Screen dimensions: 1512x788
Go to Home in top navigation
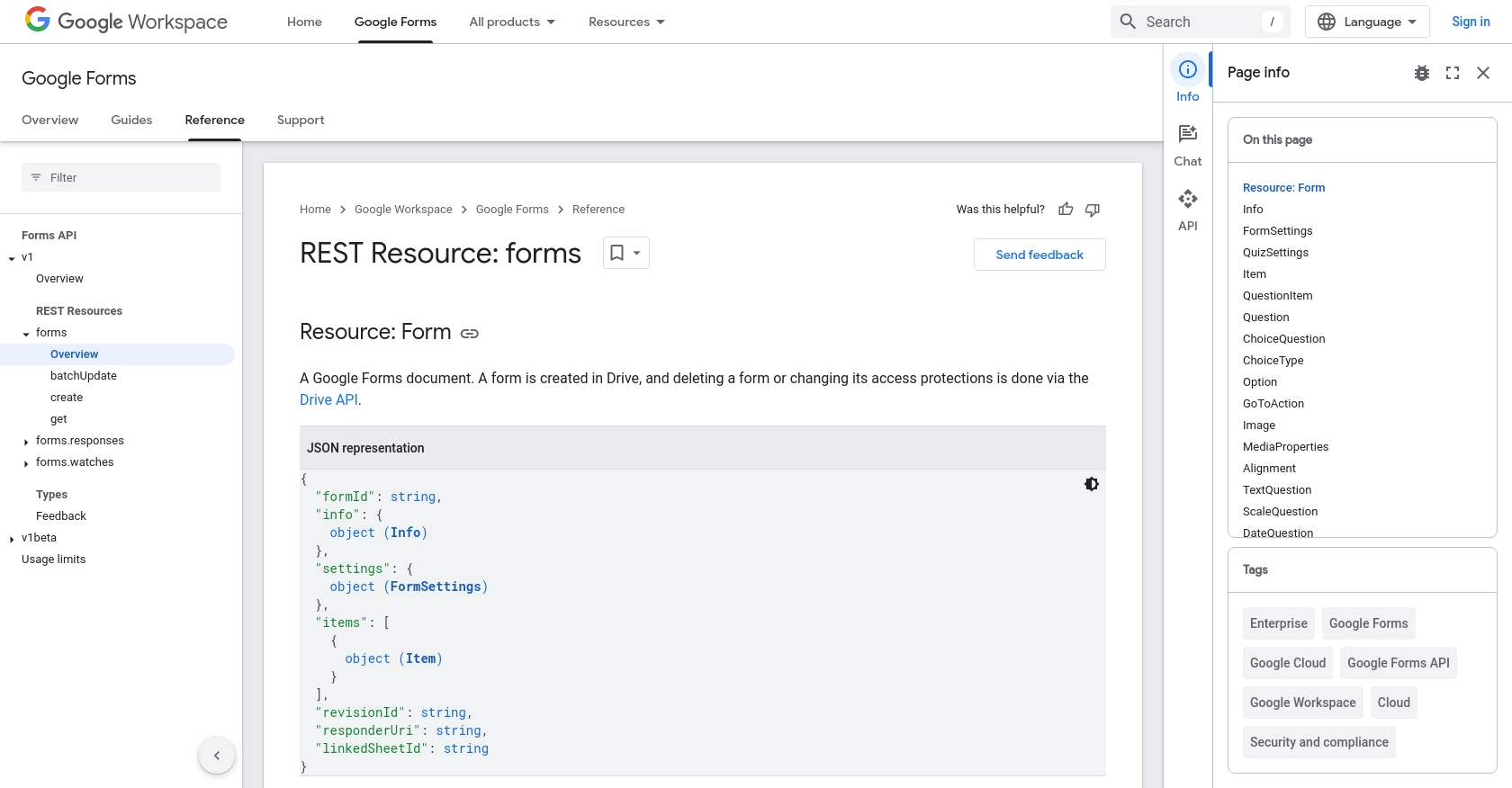(304, 22)
